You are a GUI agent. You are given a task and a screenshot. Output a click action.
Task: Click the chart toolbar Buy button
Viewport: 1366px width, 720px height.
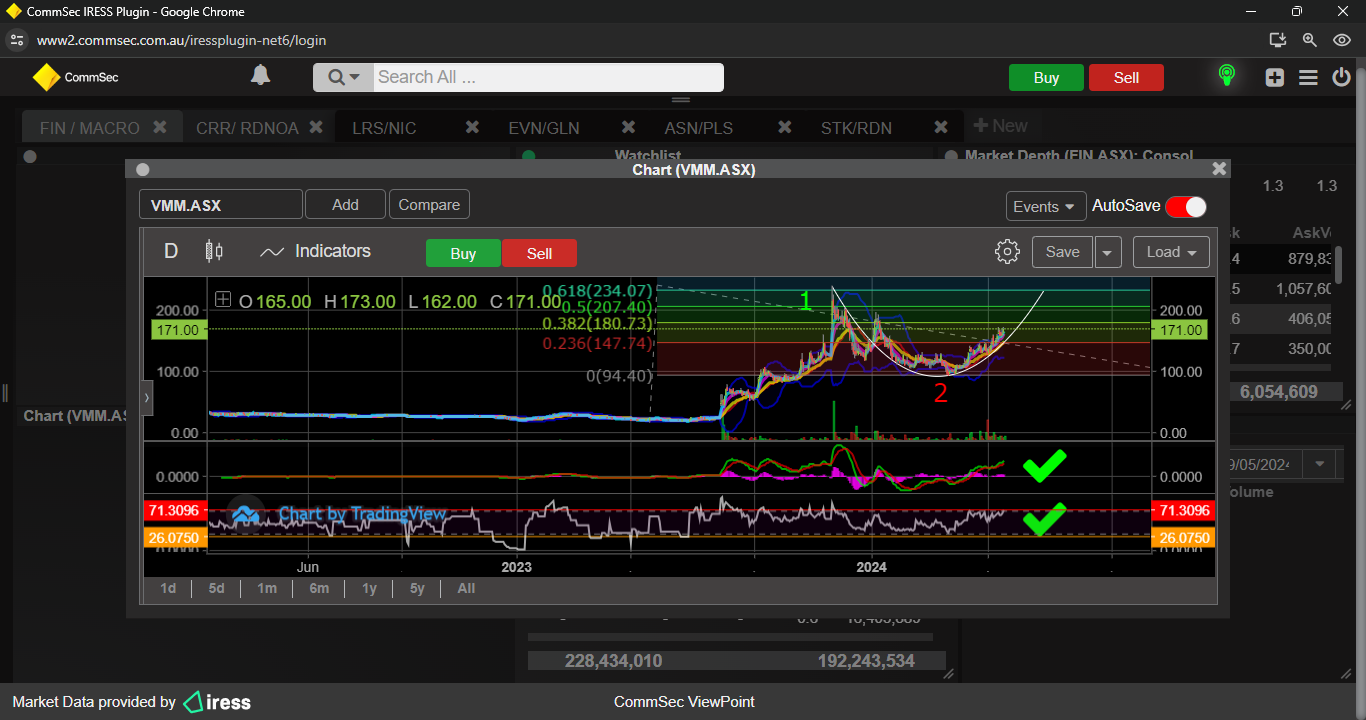463,253
